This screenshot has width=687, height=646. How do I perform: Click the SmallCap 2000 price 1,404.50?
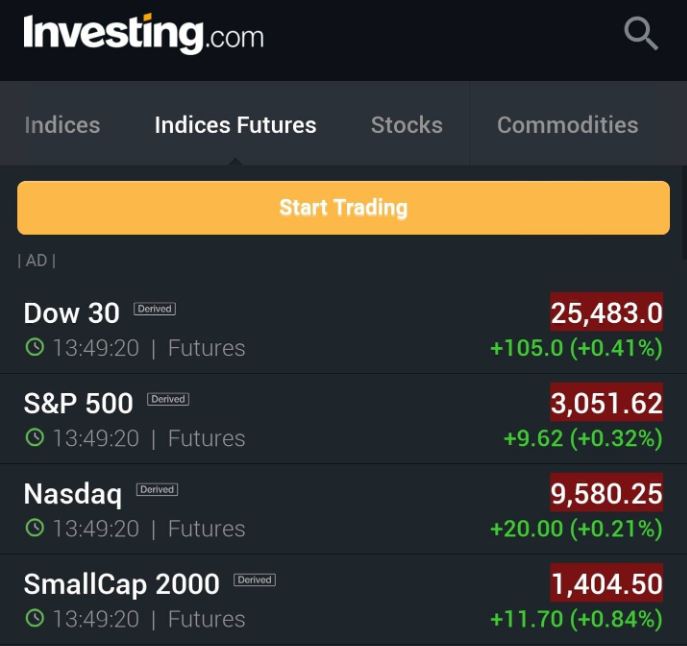pyautogui.click(x=606, y=584)
